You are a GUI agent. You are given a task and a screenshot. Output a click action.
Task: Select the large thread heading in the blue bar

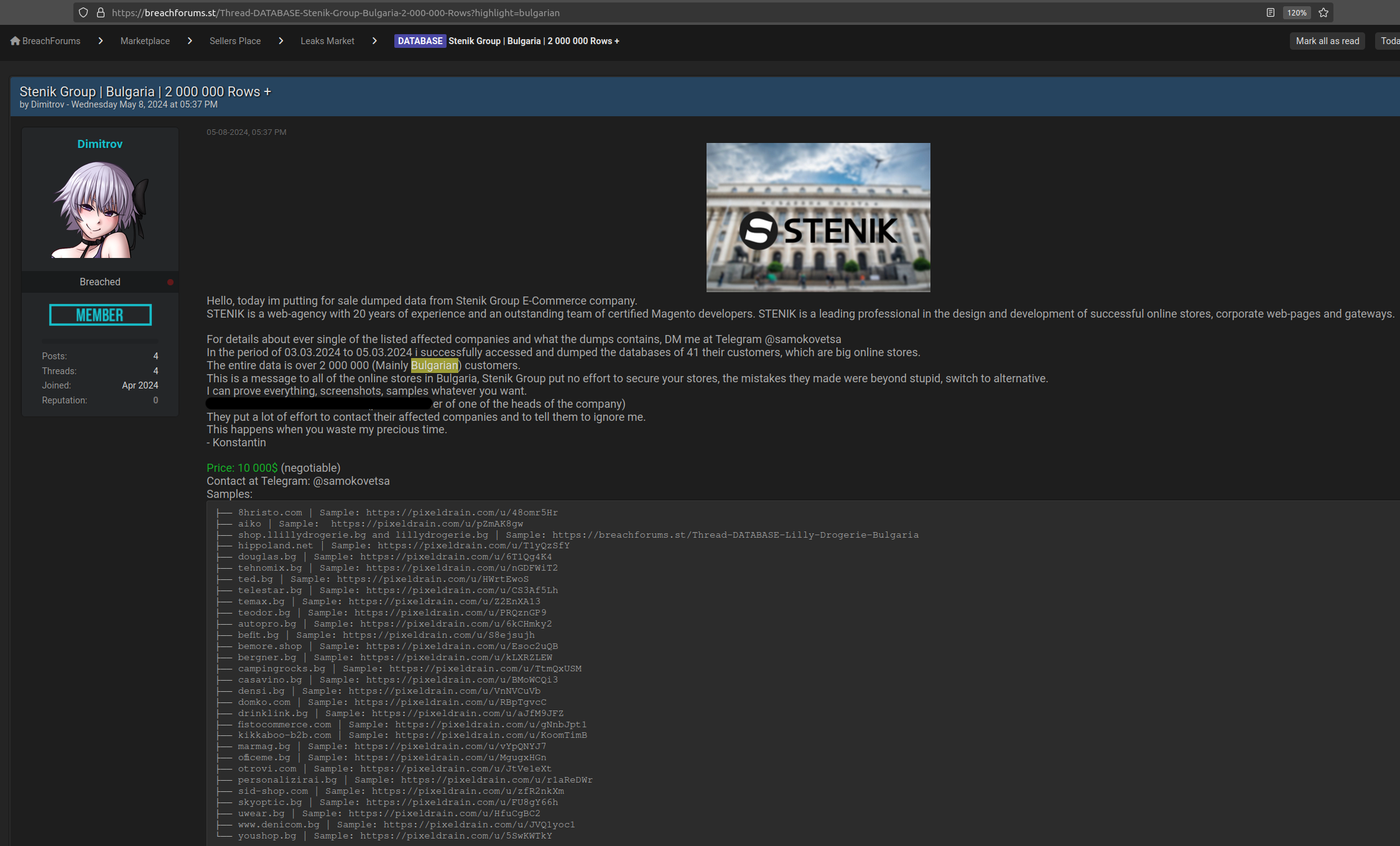[146, 91]
